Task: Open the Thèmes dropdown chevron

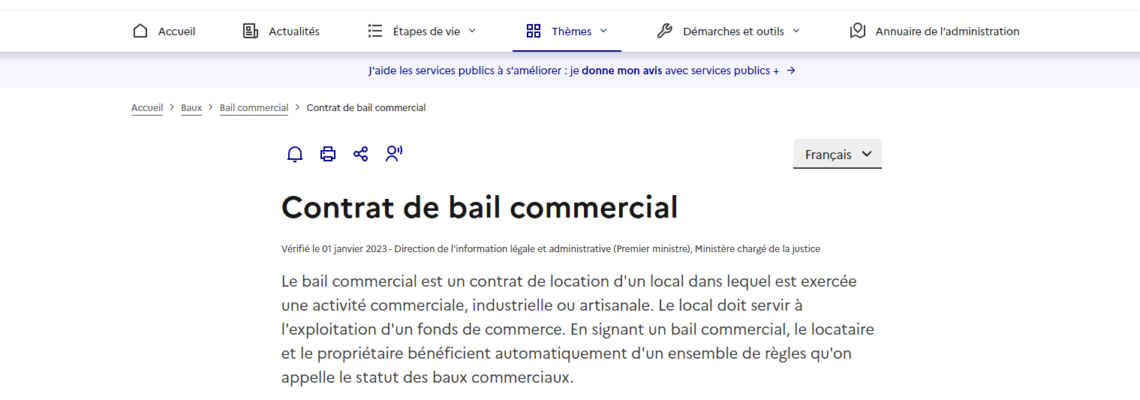Action: pyautogui.click(x=603, y=31)
